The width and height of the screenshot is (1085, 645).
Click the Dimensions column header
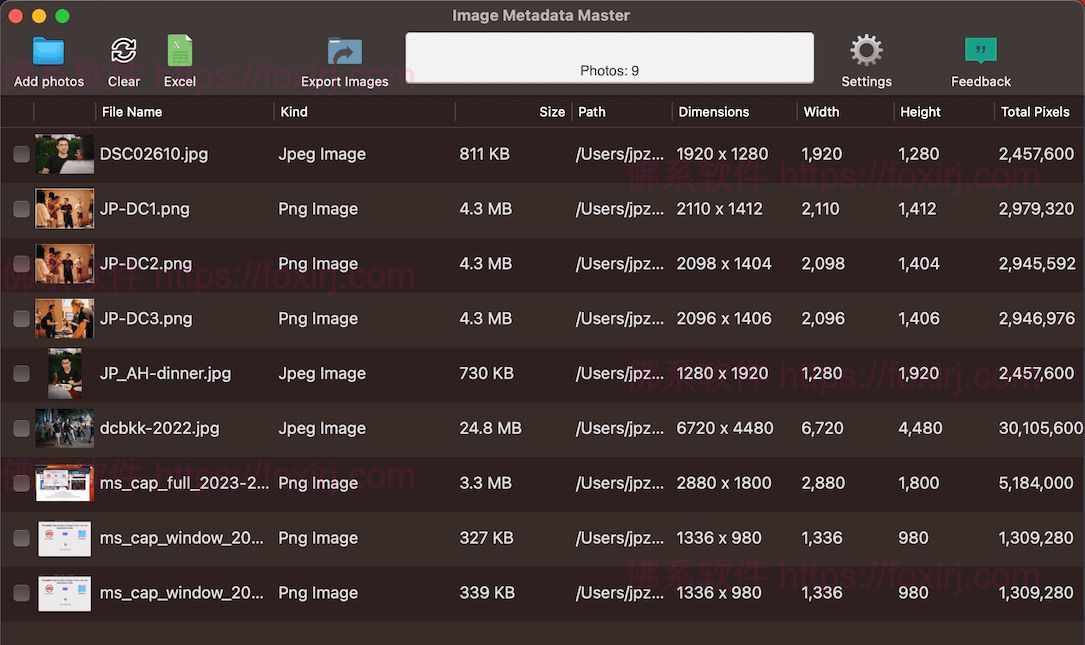coord(713,112)
